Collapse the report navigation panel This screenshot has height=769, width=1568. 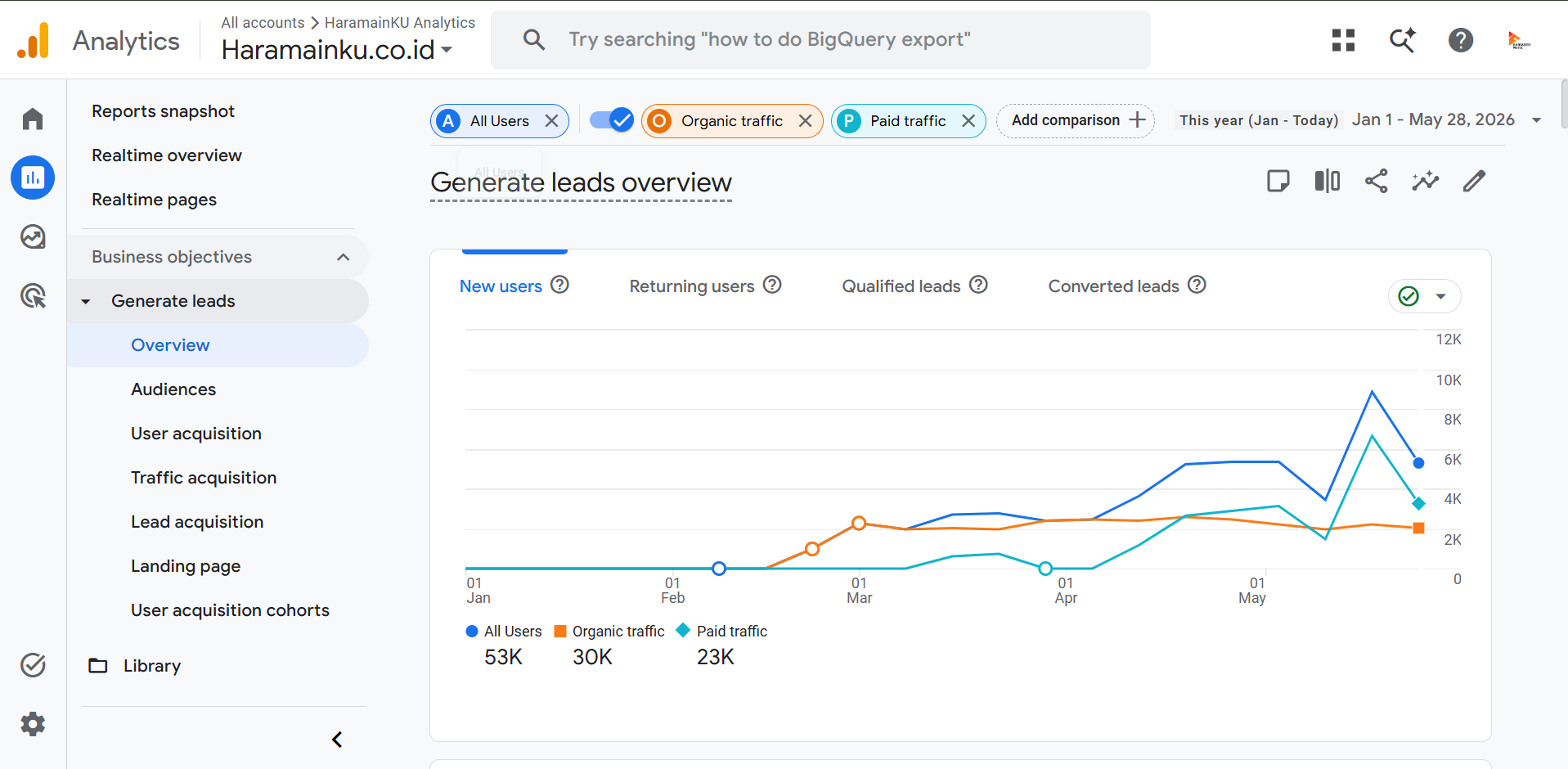(337, 740)
